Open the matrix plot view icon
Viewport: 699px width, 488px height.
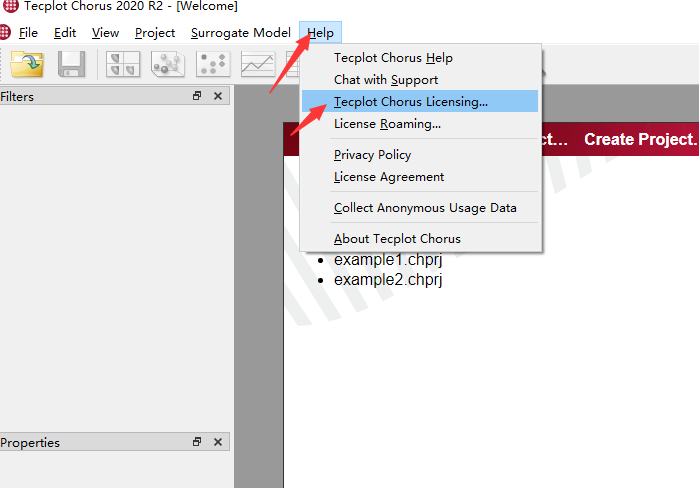pyautogui.click(x=123, y=64)
